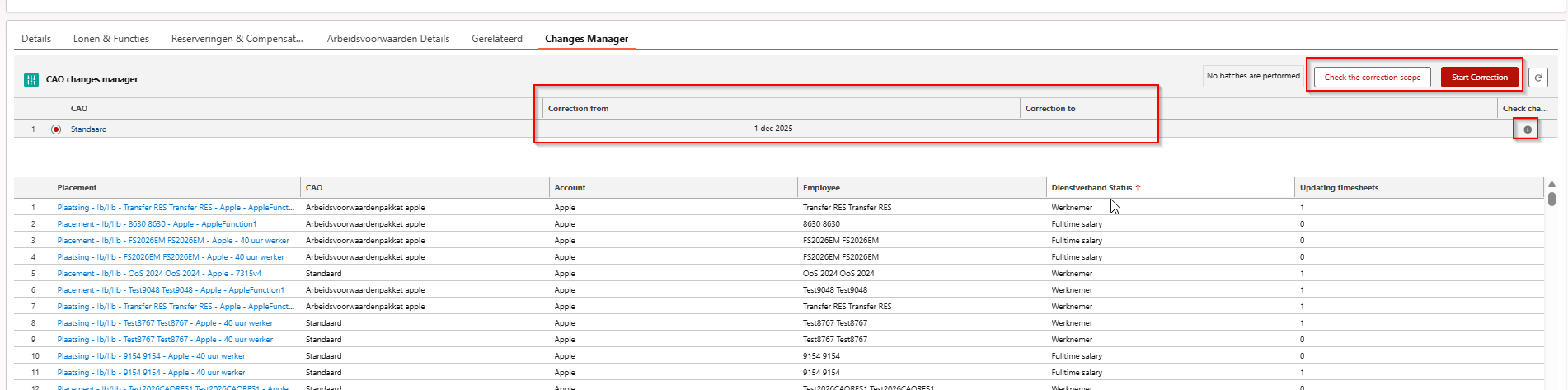Viewport: 1568px width, 390px height.
Task: Click 'Fulltime salary' status in row 2
Action: point(1077,224)
